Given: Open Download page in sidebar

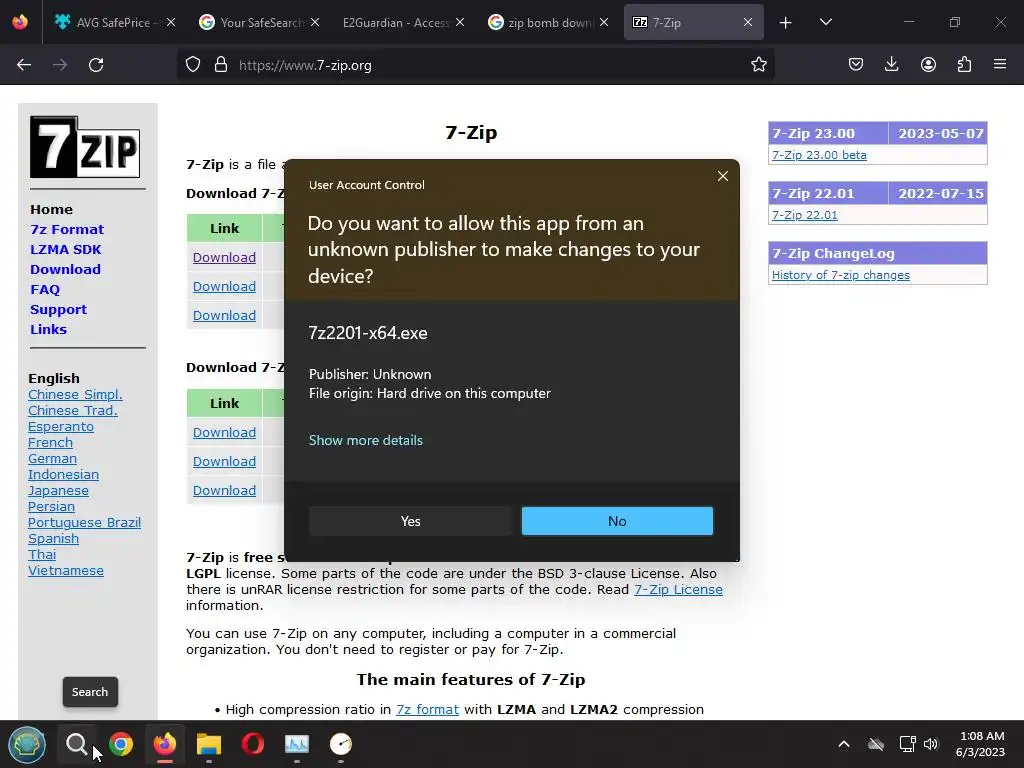Looking at the screenshot, I should 65,269.
